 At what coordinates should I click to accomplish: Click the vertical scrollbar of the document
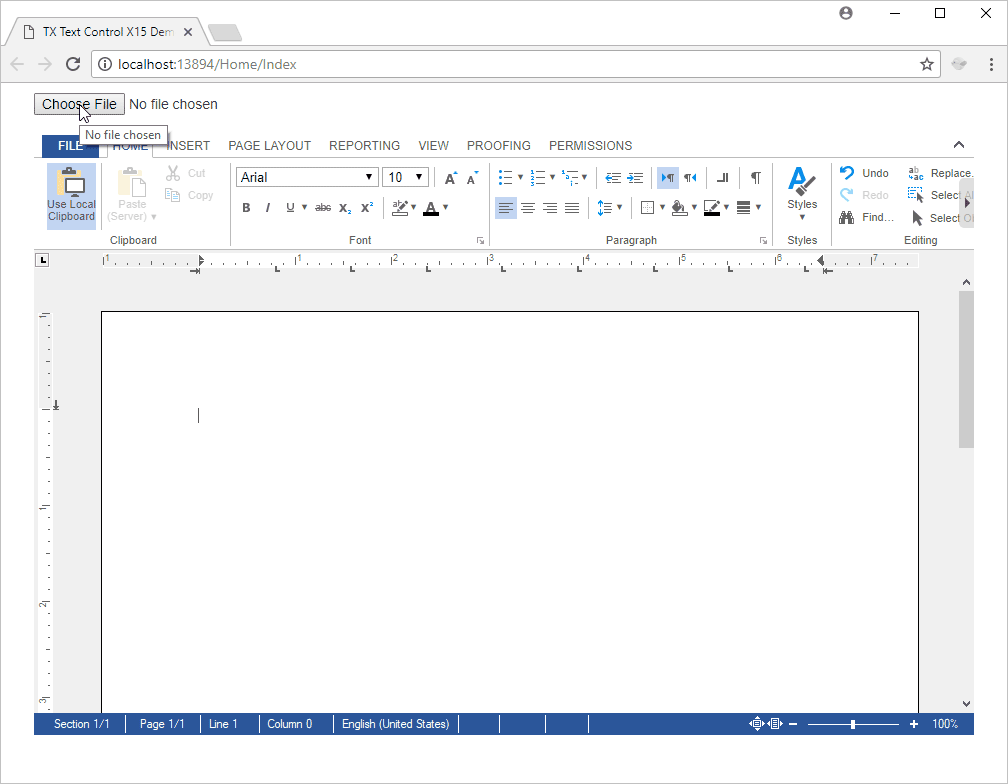coord(964,371)
